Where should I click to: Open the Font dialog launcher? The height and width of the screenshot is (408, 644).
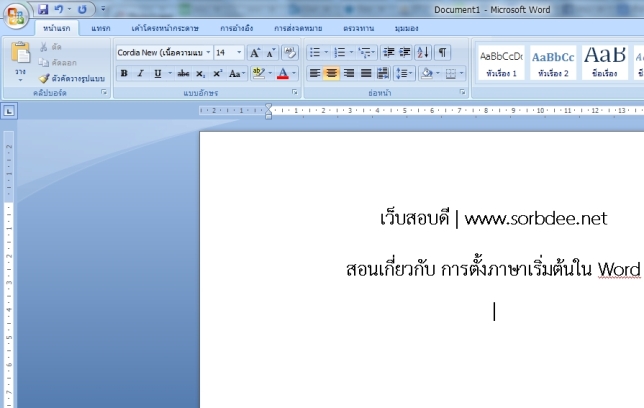294,92
